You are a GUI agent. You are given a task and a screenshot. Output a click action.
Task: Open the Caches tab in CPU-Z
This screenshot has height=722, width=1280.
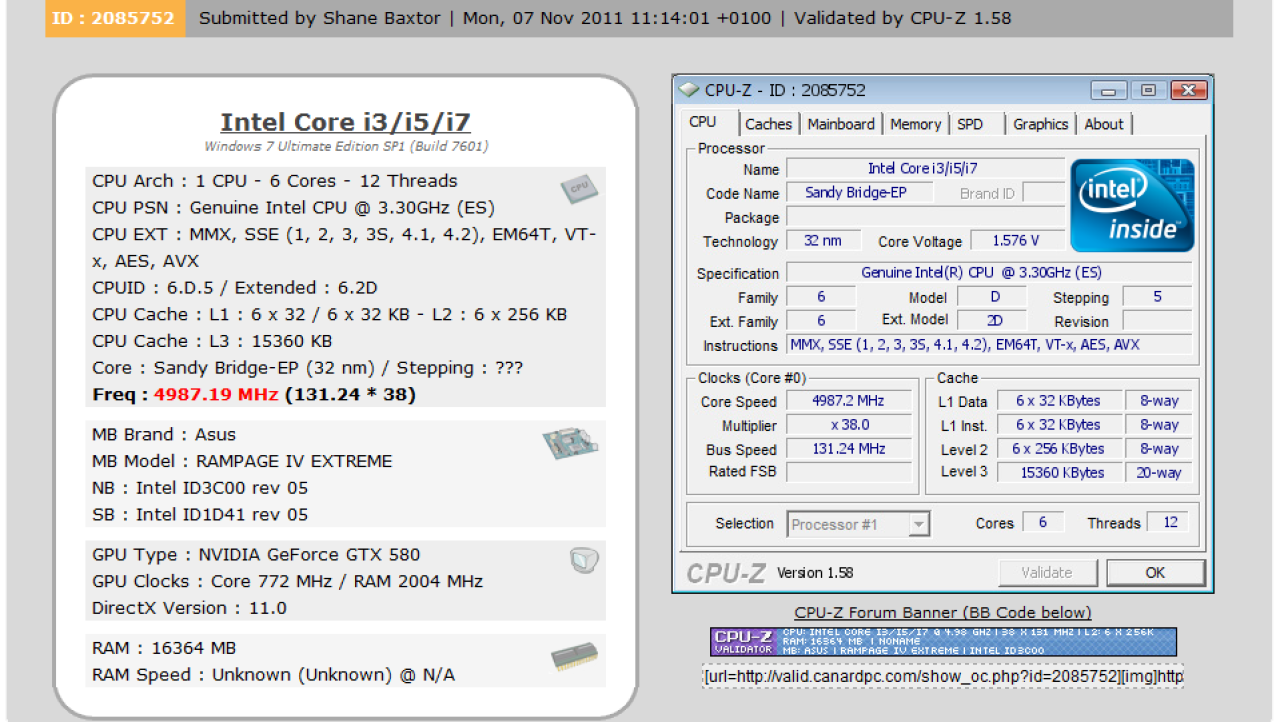(x=768, y=124)
